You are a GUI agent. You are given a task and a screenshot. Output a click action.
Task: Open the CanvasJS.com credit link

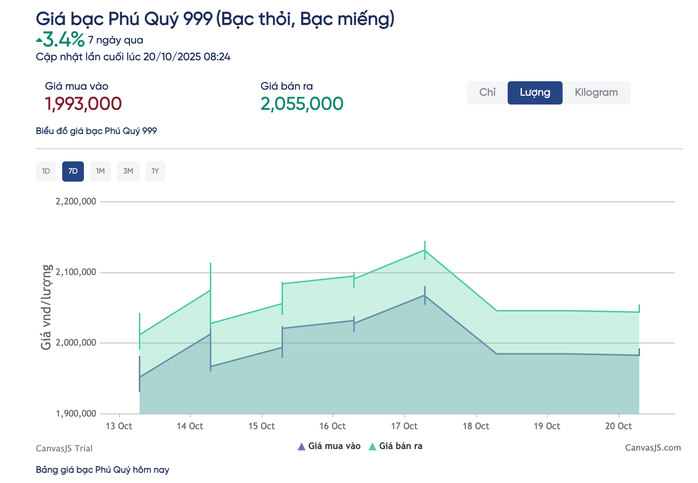coord(653,448)
